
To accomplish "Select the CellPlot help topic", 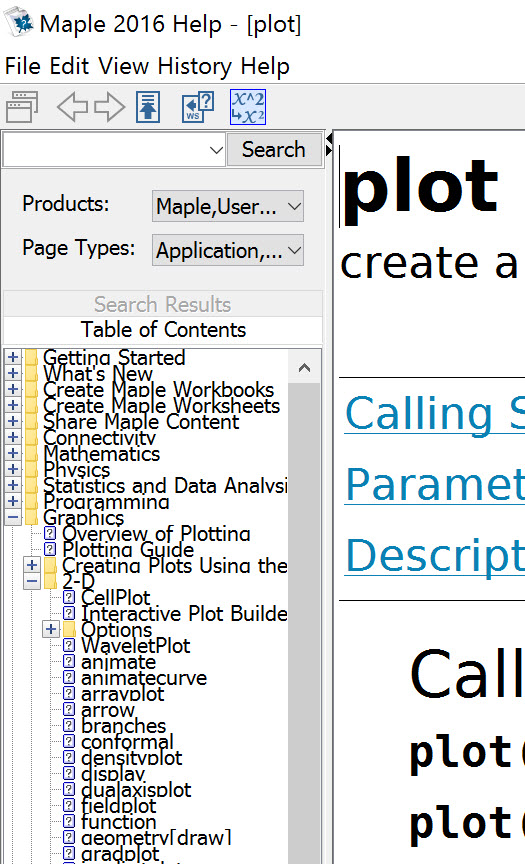I will pyautogui.click(x=116, y=597).
